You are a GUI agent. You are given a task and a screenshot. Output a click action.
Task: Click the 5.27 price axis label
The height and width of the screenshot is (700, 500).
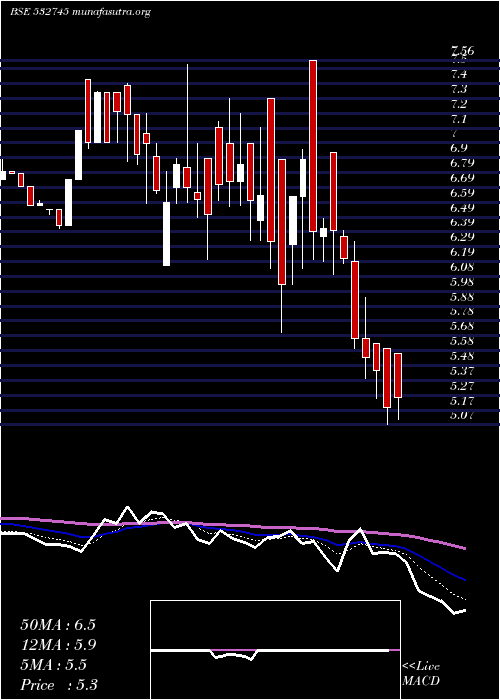click(462, 385)
